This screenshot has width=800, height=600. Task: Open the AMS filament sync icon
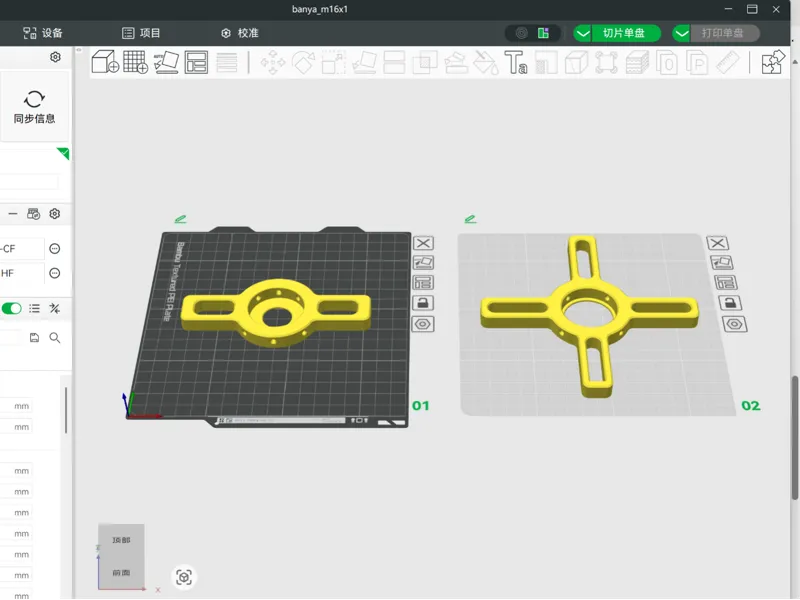34,214
